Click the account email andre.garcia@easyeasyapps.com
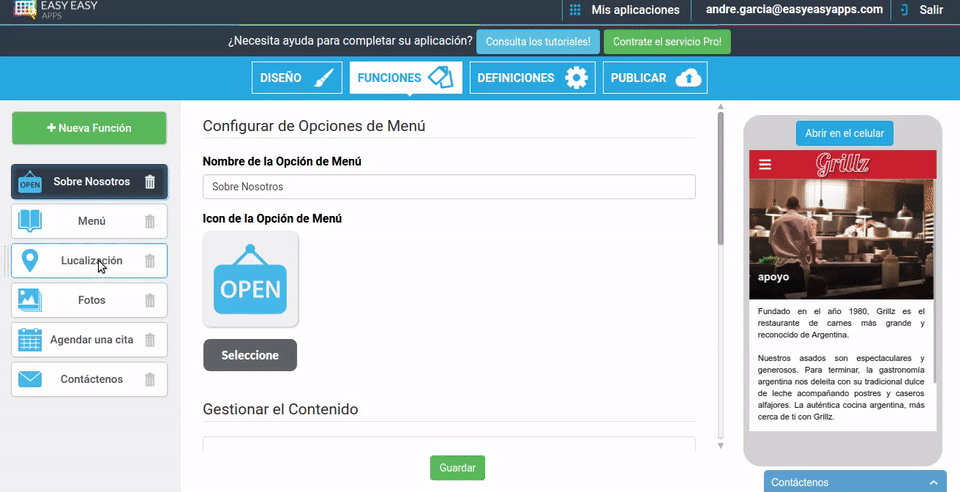960x492 pixels. [x=794, y=9]
